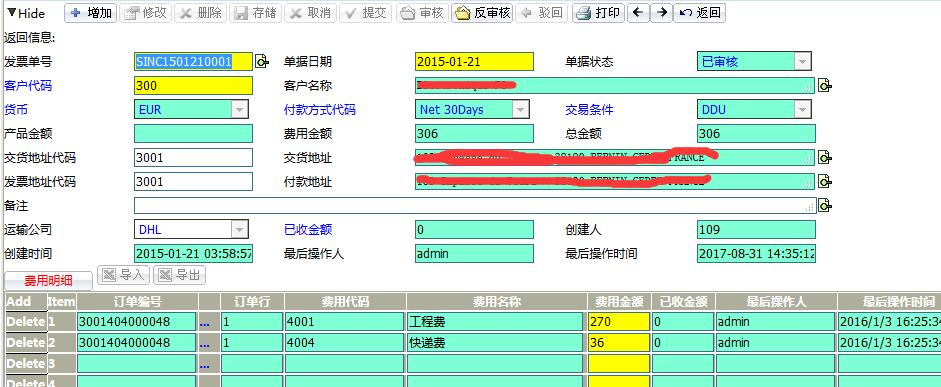The width and height of the screenshot is (941, 387).
Task: Click 费用代码 cell 4001
Action: (x=344, y=322)
